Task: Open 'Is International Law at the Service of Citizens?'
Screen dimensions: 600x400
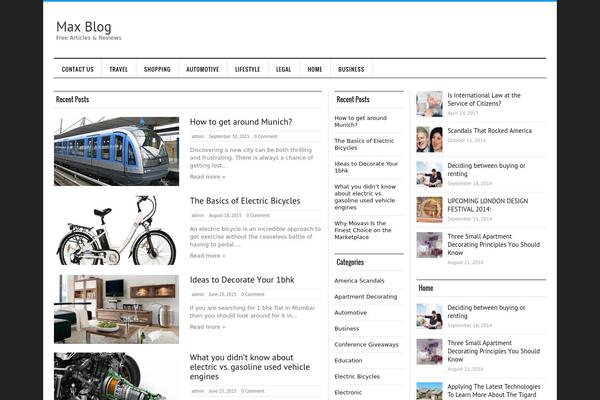Action: 484,99
